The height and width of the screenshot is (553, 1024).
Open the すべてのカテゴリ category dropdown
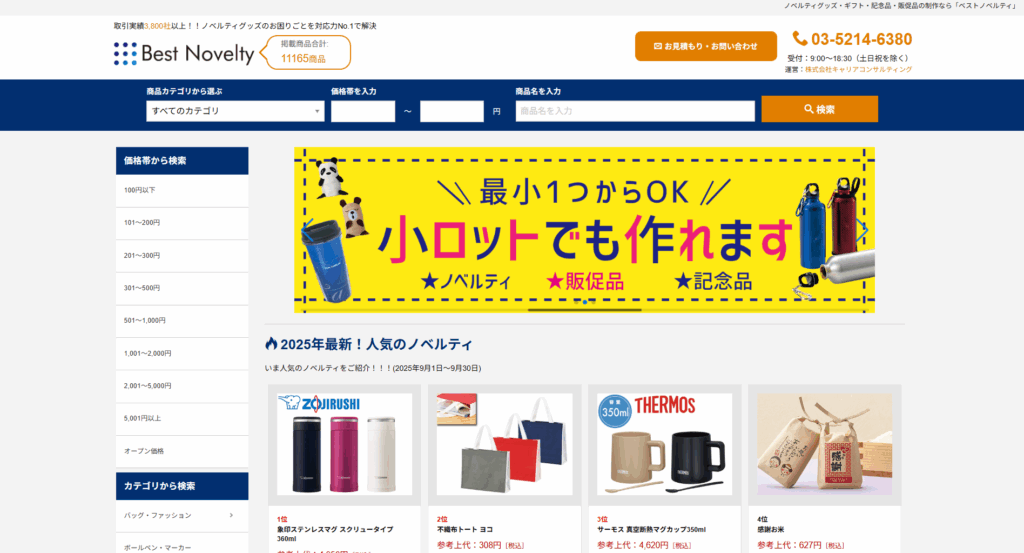pyautogui.click(x=235, y=111)
